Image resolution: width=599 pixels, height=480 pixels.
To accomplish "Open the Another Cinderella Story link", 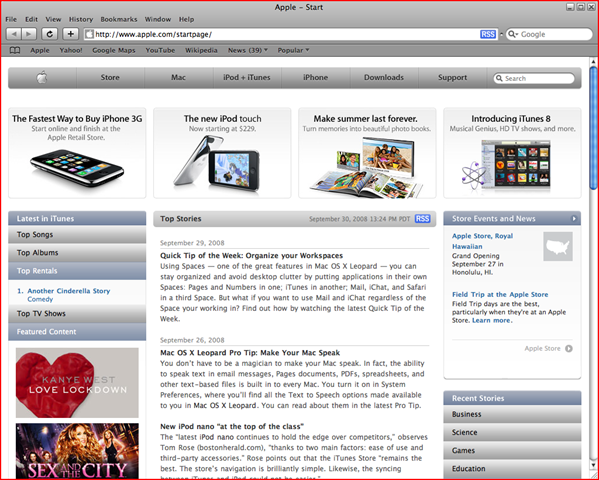I will point(69,291).
